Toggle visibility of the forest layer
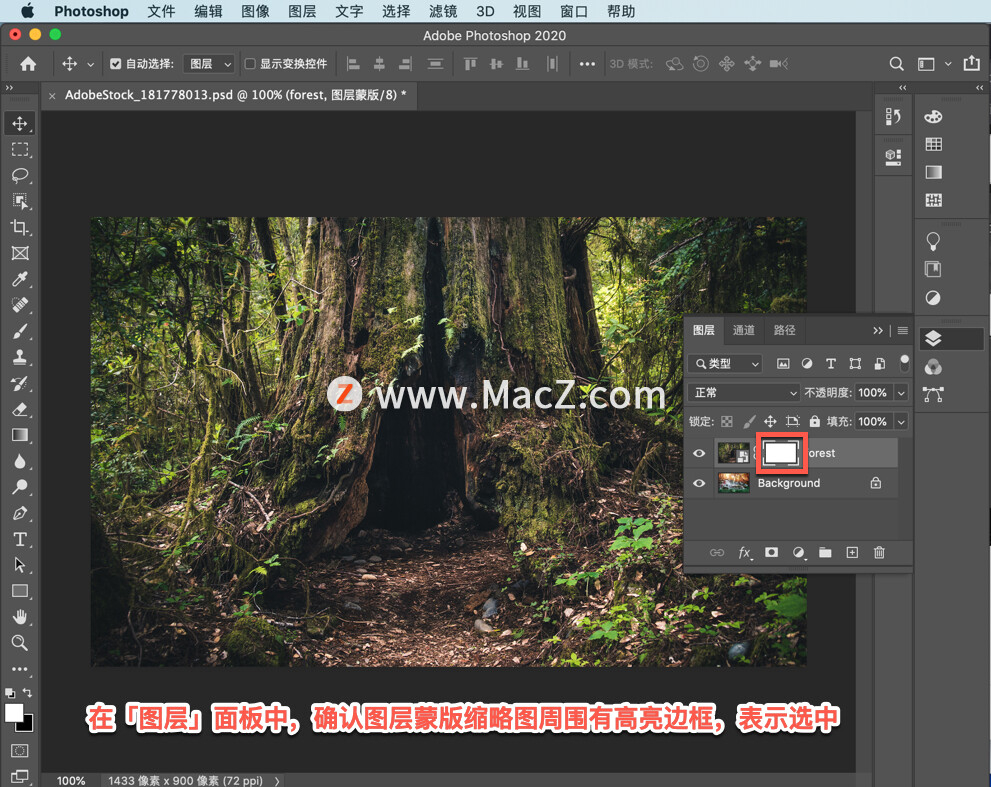 click(698, 453)
